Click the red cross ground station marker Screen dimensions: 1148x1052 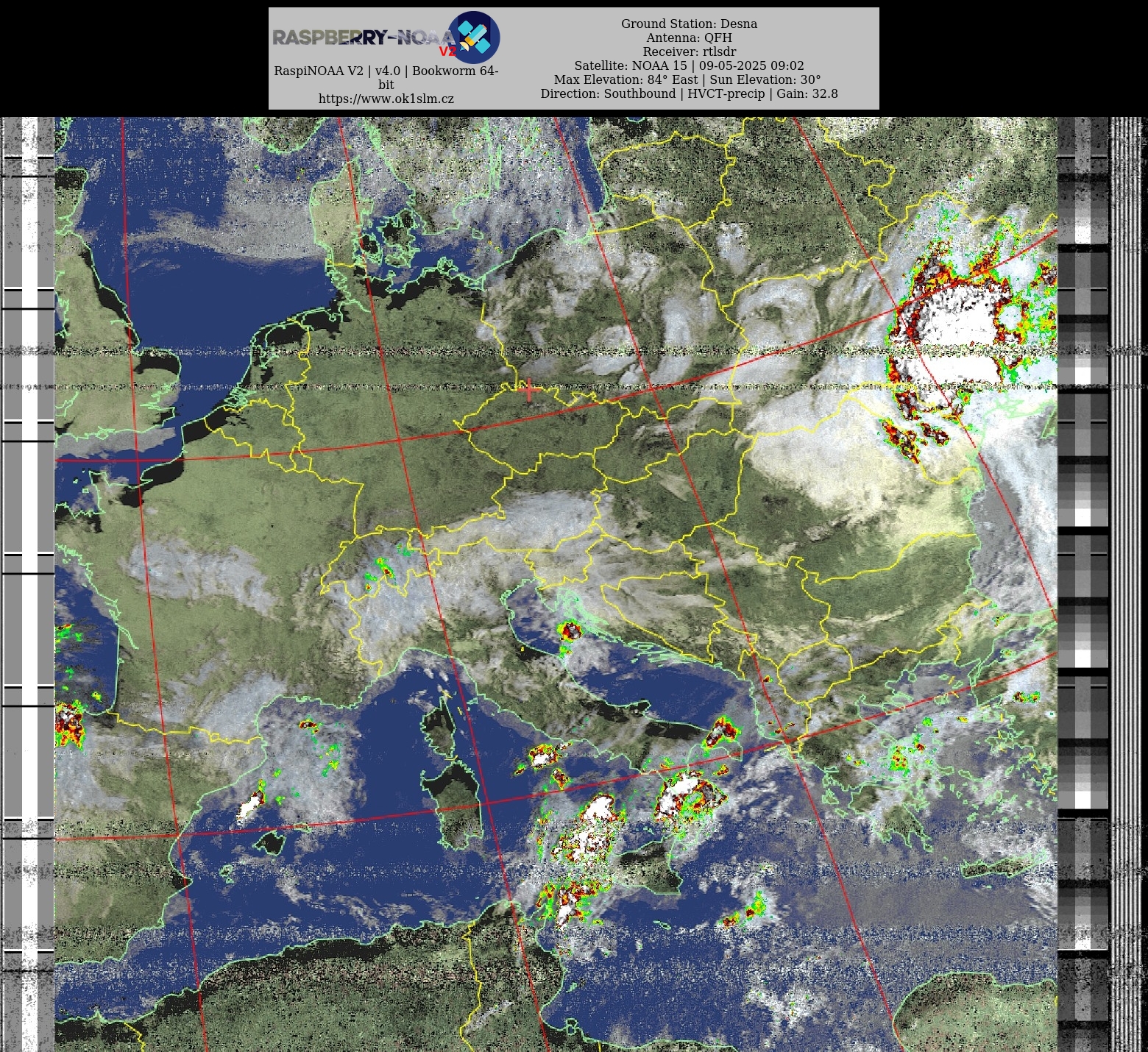(x=528, y=390)
